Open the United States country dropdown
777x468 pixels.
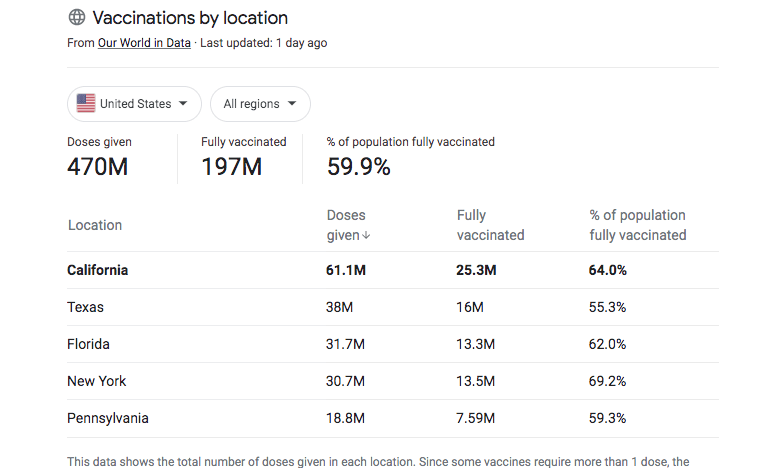[134, 104]
